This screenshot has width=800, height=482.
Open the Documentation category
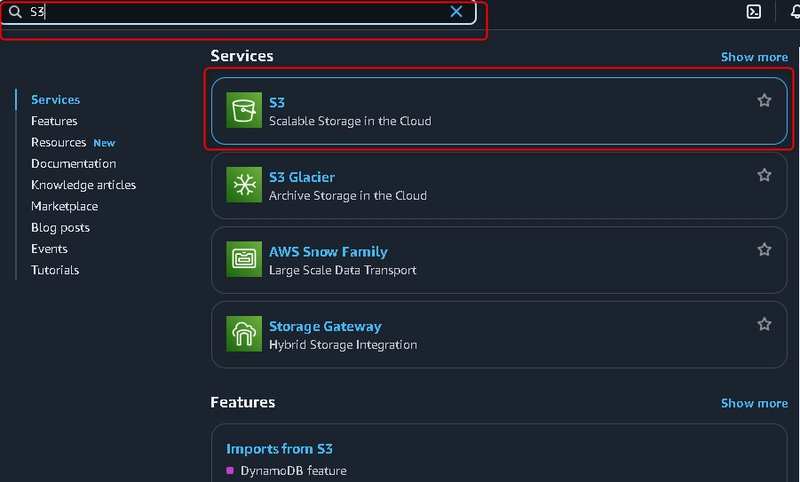(73, 164)
